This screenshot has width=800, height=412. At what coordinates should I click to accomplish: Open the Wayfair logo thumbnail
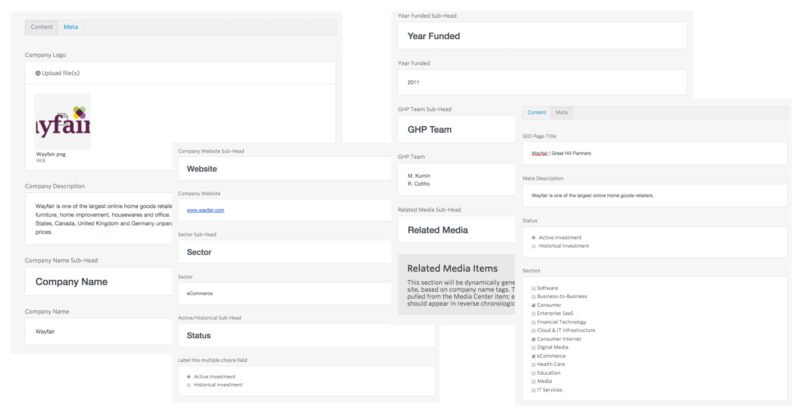tap(63, 121)
